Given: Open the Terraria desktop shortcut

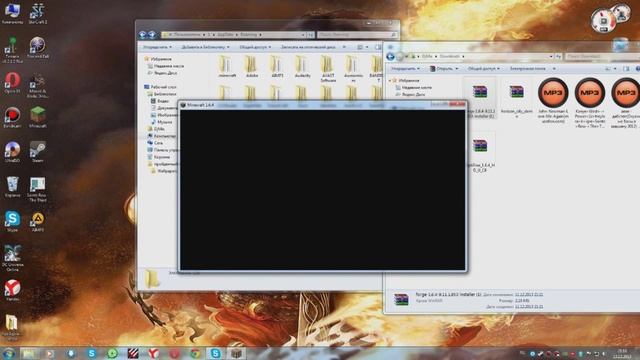Looking at the screenshot, I should coord(12,49).
